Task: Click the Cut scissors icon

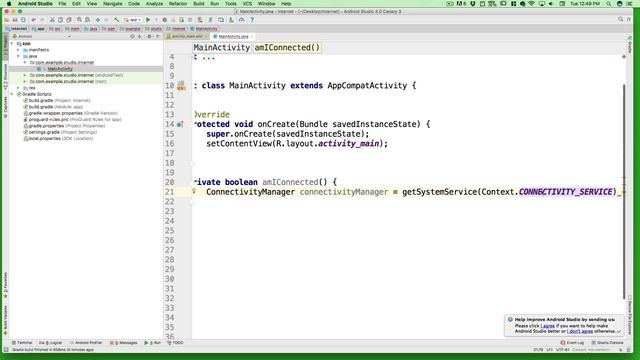Action: coord(52,20)
